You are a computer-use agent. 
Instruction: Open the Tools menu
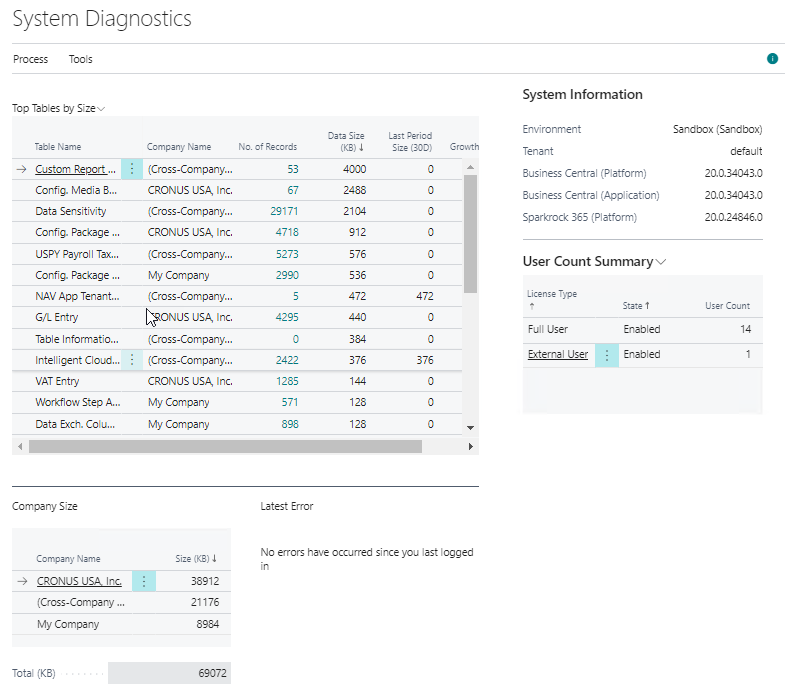click(x=81, y=59)
